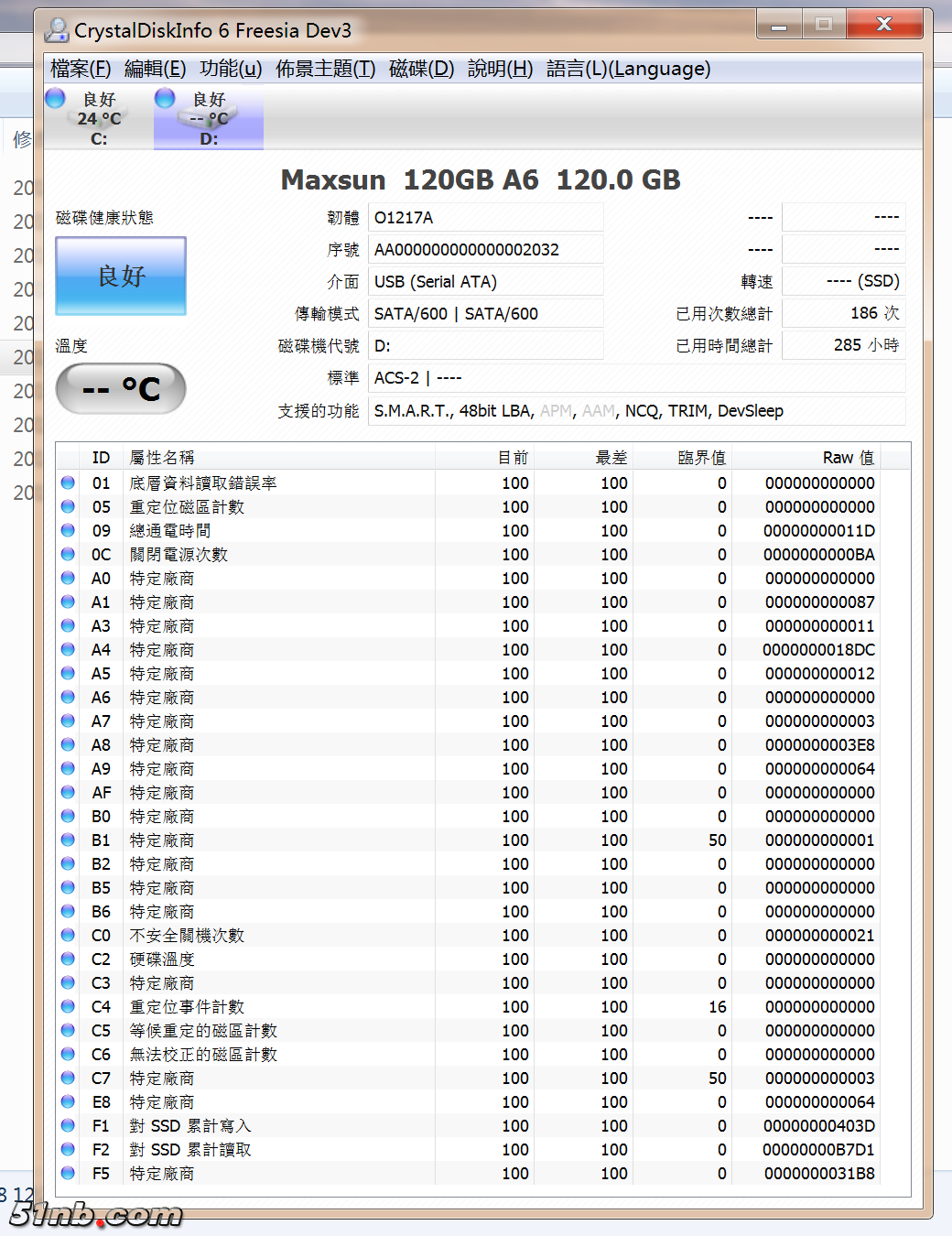Click status orb for attribute C2 temperature row
The image size is (952, 1236).
pos(68,959)
